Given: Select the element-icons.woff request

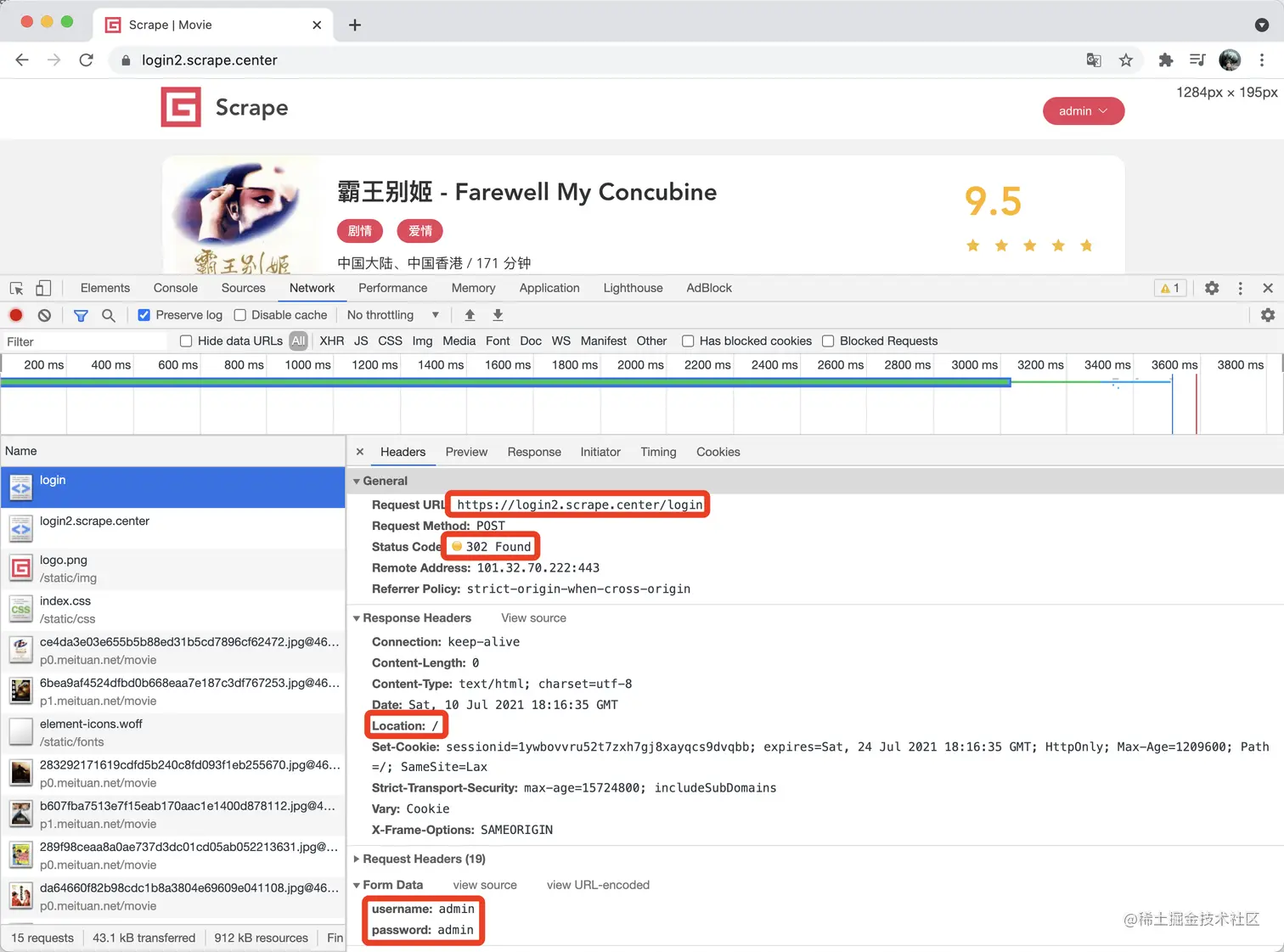Looking at the screenshot, I should point(173,733).
